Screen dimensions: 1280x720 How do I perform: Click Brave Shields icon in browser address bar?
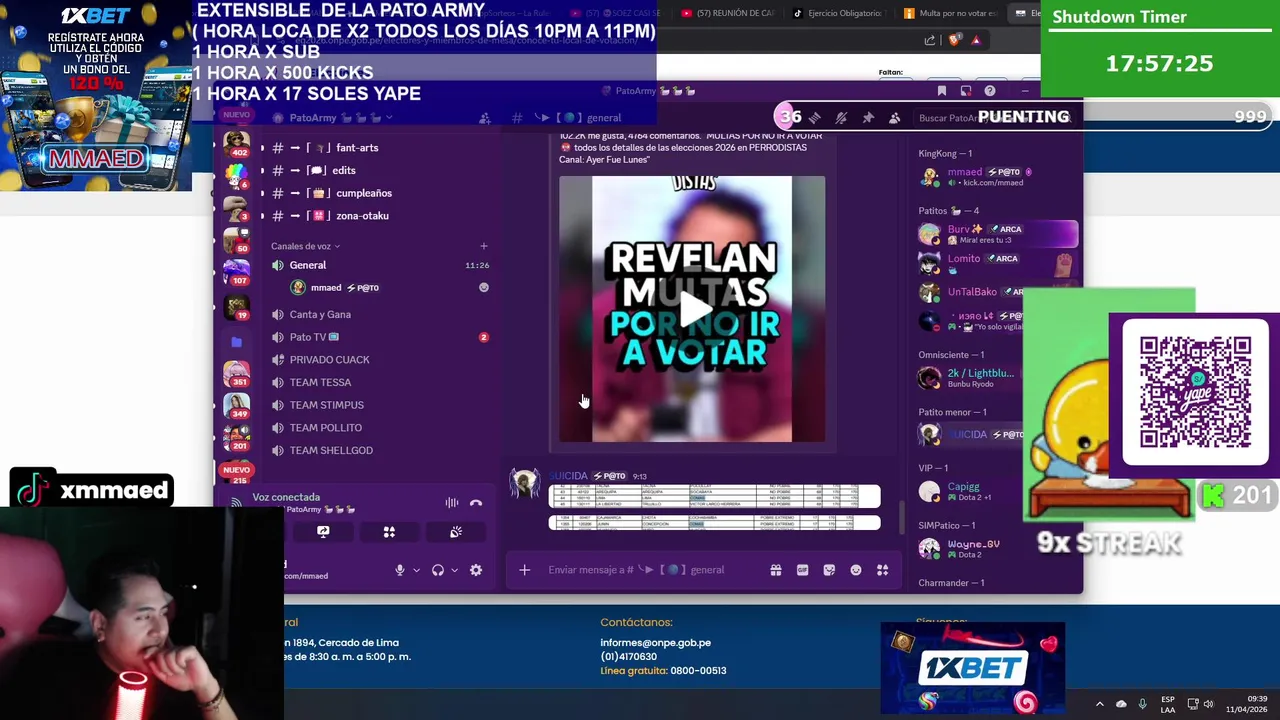[x=954, y=40]
